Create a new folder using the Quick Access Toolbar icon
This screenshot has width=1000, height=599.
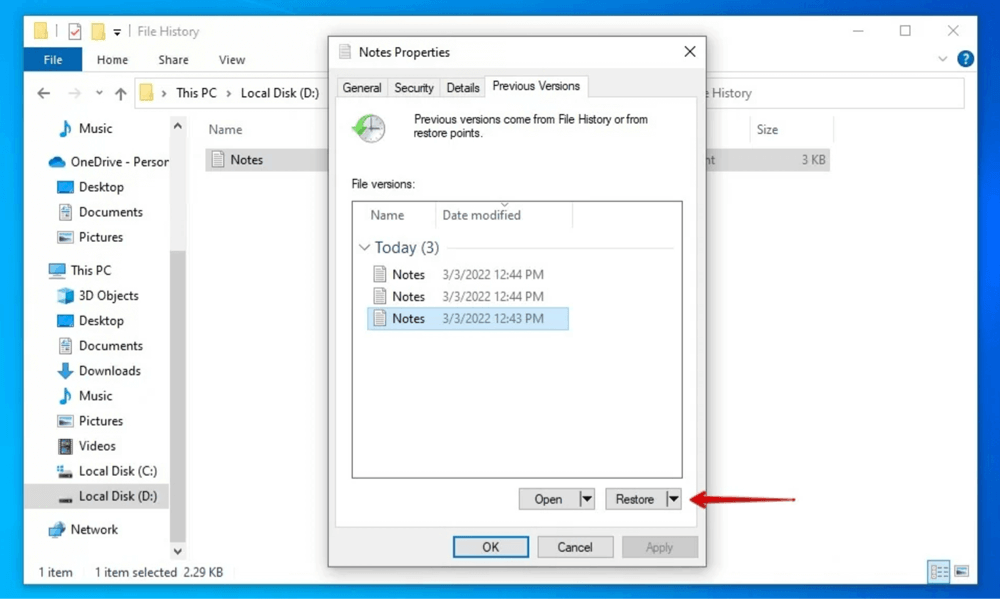[x=99, y=31]
